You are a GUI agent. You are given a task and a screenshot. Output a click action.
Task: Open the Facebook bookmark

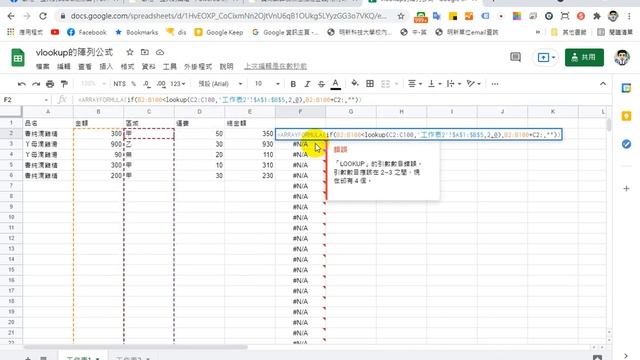tap(87, 32)
